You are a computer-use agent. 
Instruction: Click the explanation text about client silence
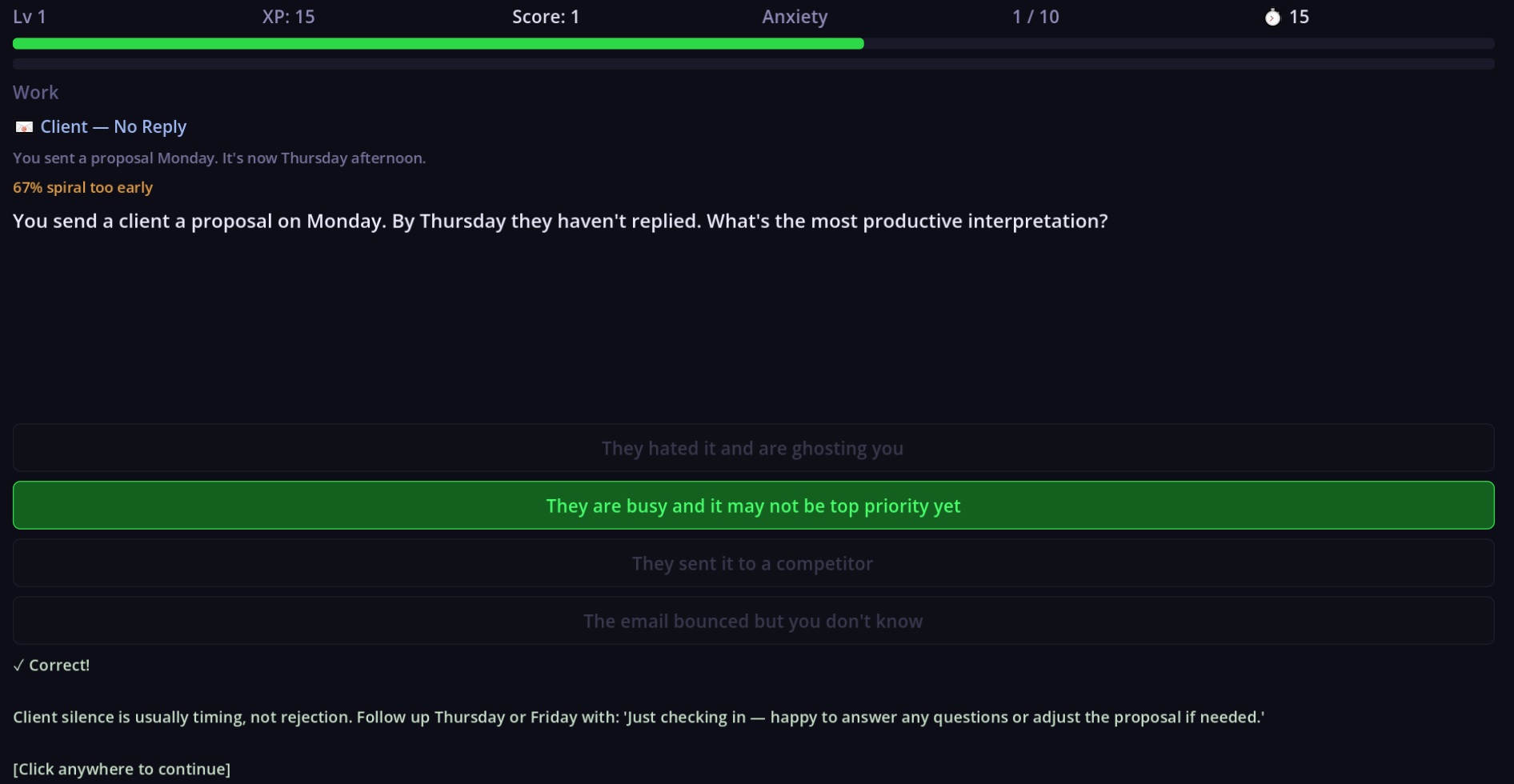(638, 717)
